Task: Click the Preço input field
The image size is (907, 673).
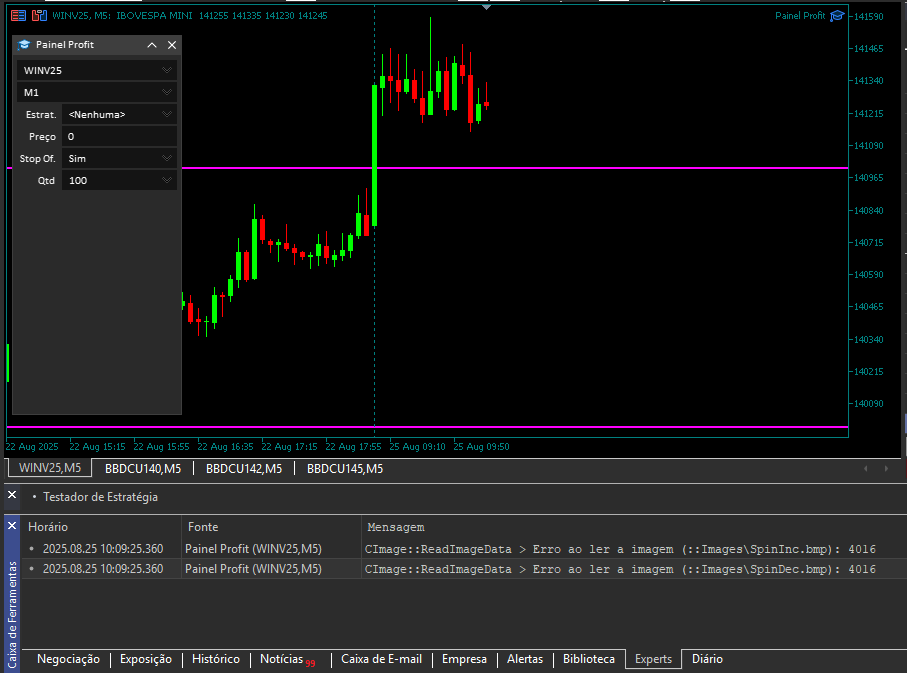Action: pyautogui.click(x=119, y=136)
